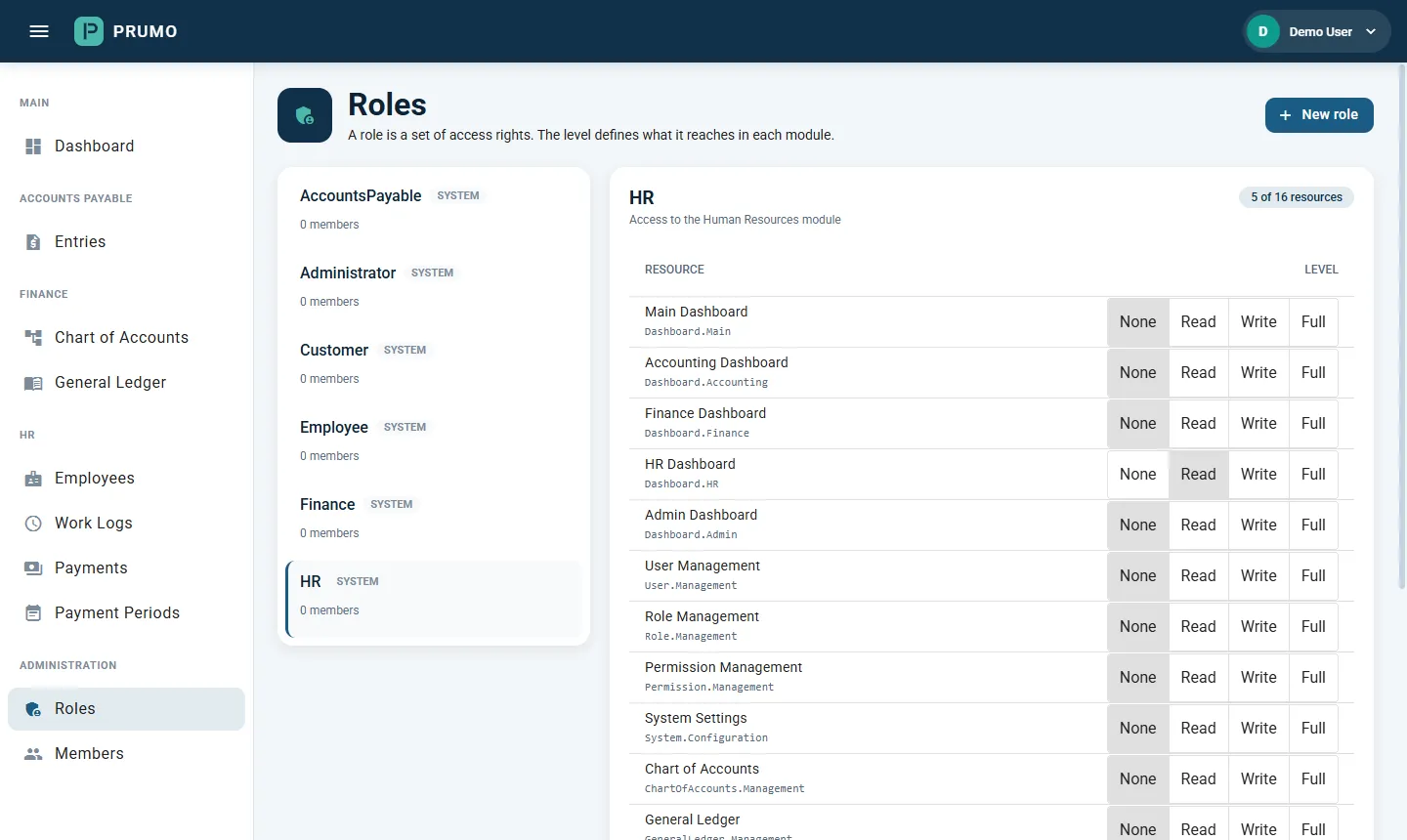
Task: Set Finance Dashboard level to Full
Action: click(x=1313, y=424)
